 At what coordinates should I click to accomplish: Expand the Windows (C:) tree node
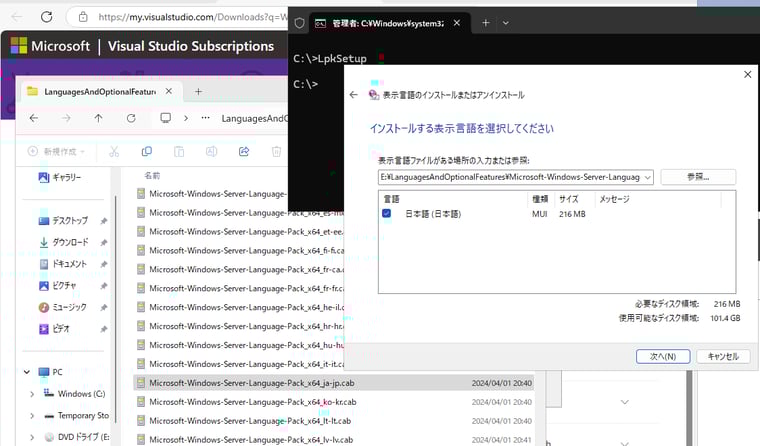tap(32, 394)
